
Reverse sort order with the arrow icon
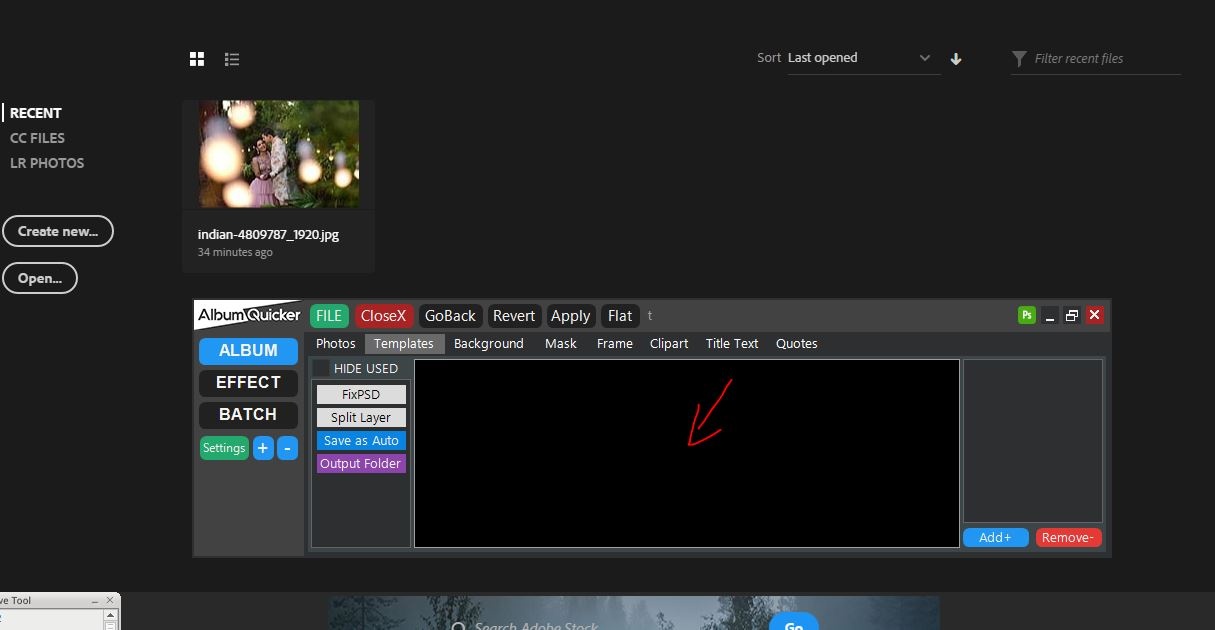[x=956, y=59]
